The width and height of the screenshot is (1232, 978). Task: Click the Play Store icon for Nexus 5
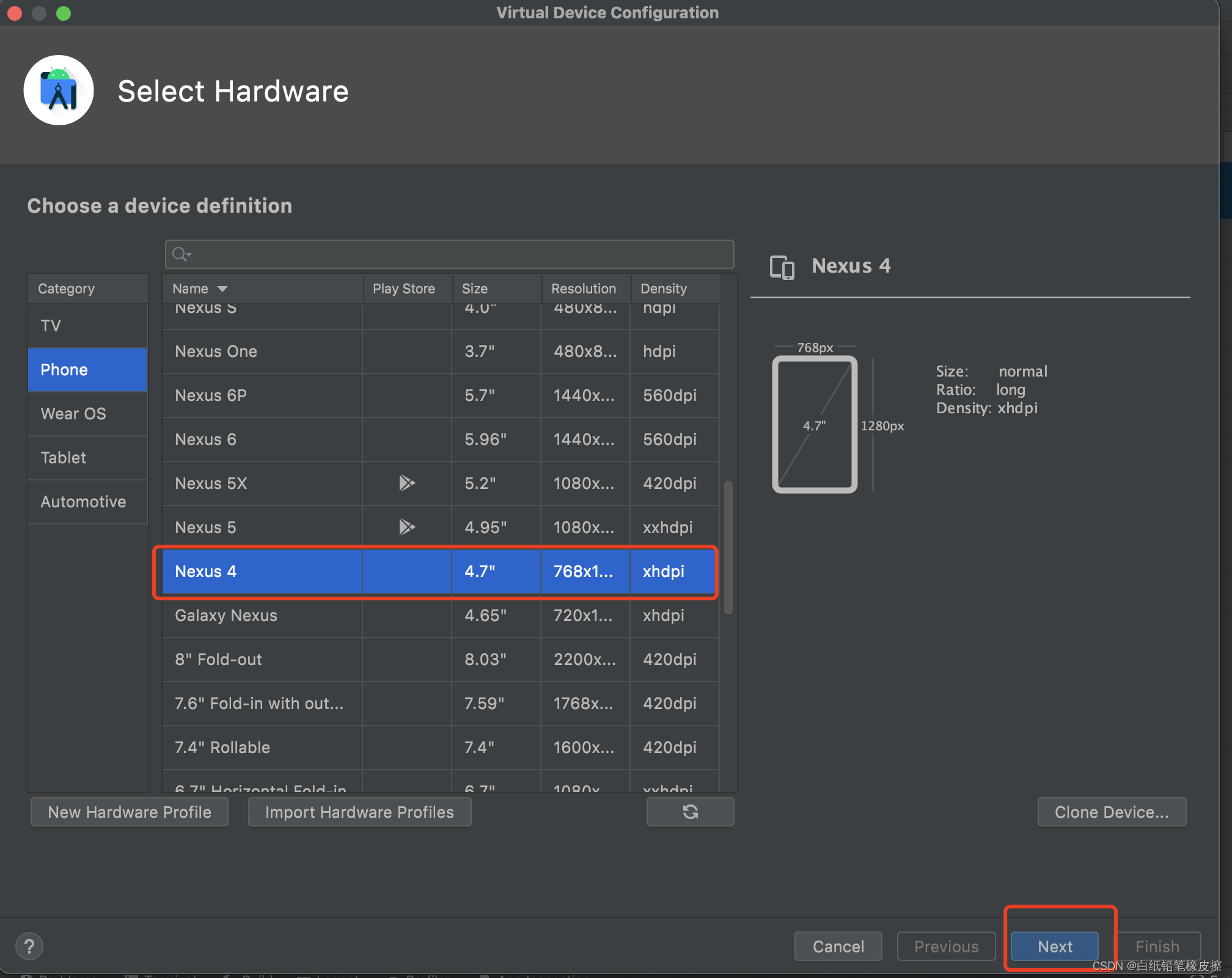pyautogui.click(x=406, y=527)
